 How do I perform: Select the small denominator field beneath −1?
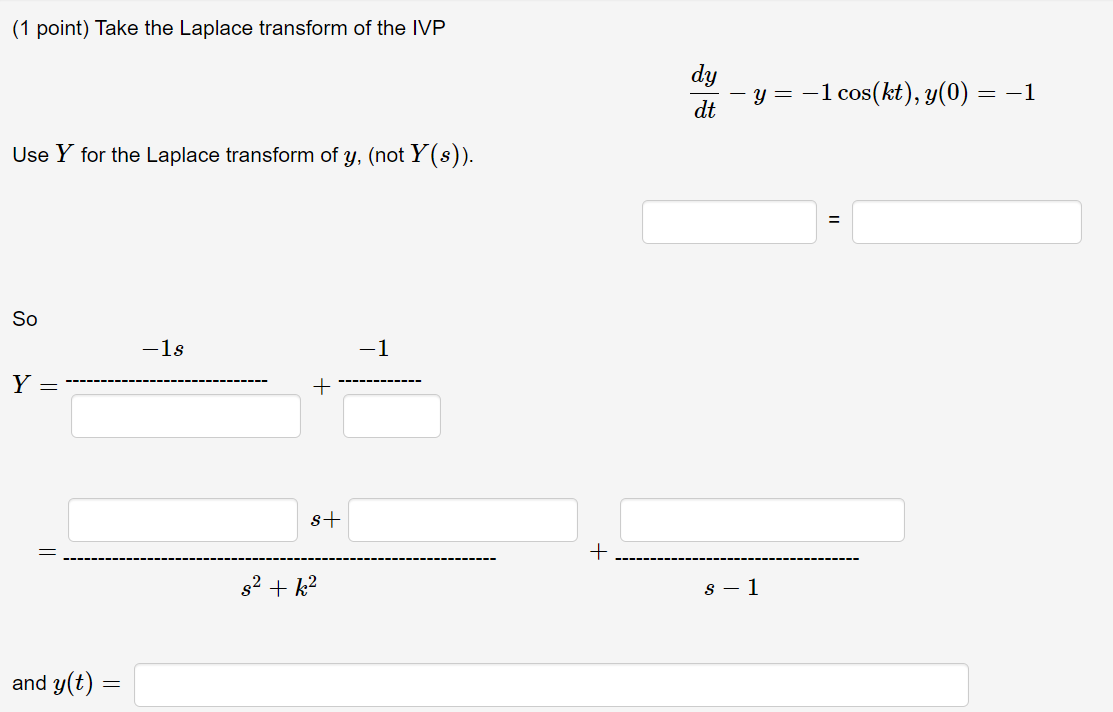pyautogui.click(x=391, y=416)
